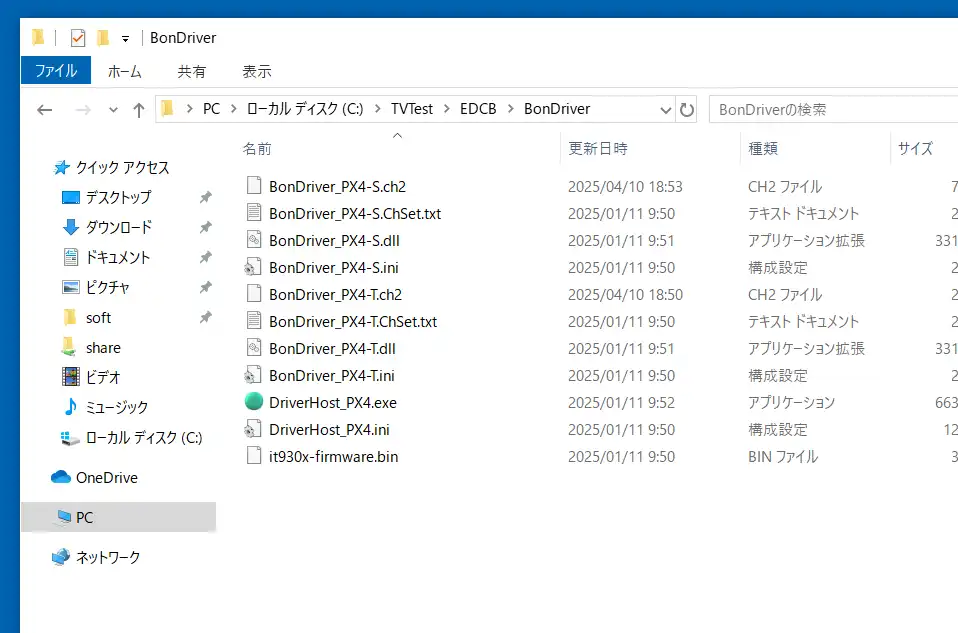
Task: Sort files by 名前 column
Action: click(257, 149)
